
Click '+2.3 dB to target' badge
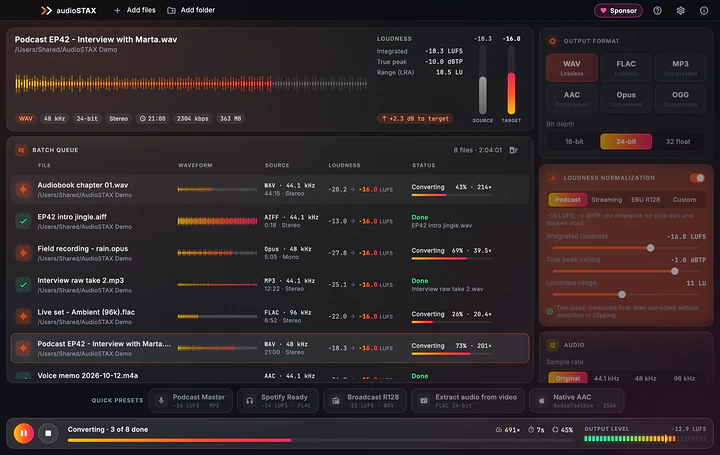[x=415, y=118]
